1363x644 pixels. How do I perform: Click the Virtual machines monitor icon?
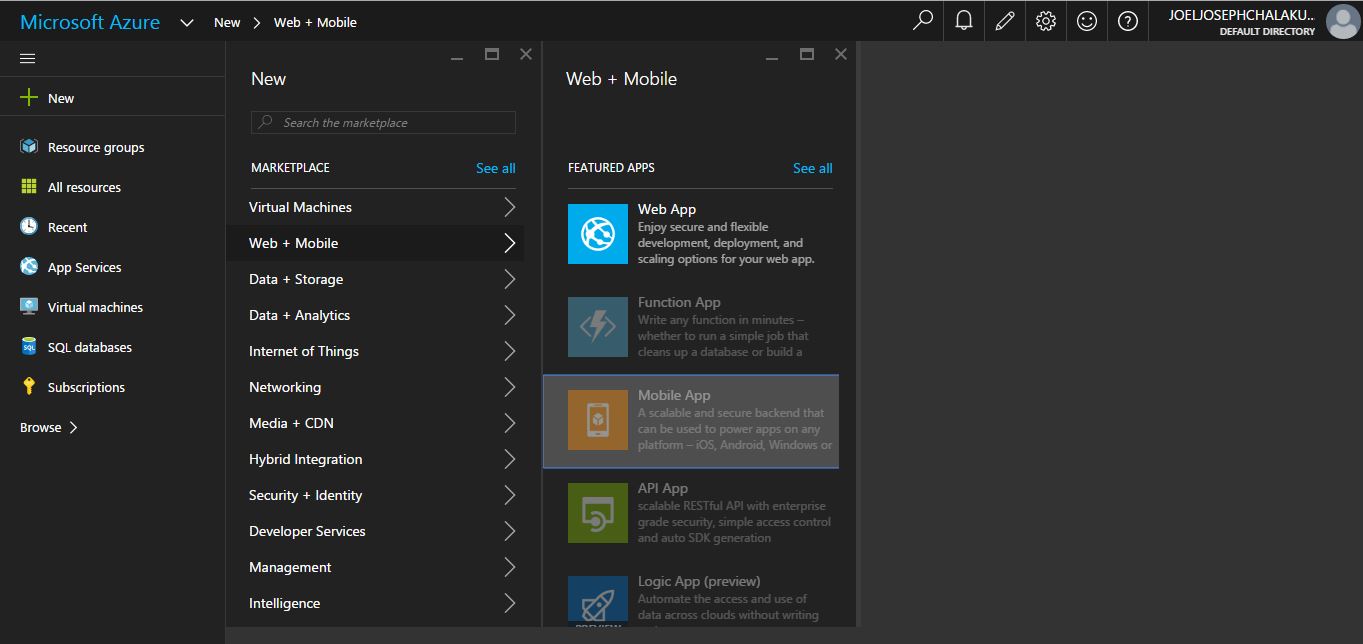coord(29,307)
